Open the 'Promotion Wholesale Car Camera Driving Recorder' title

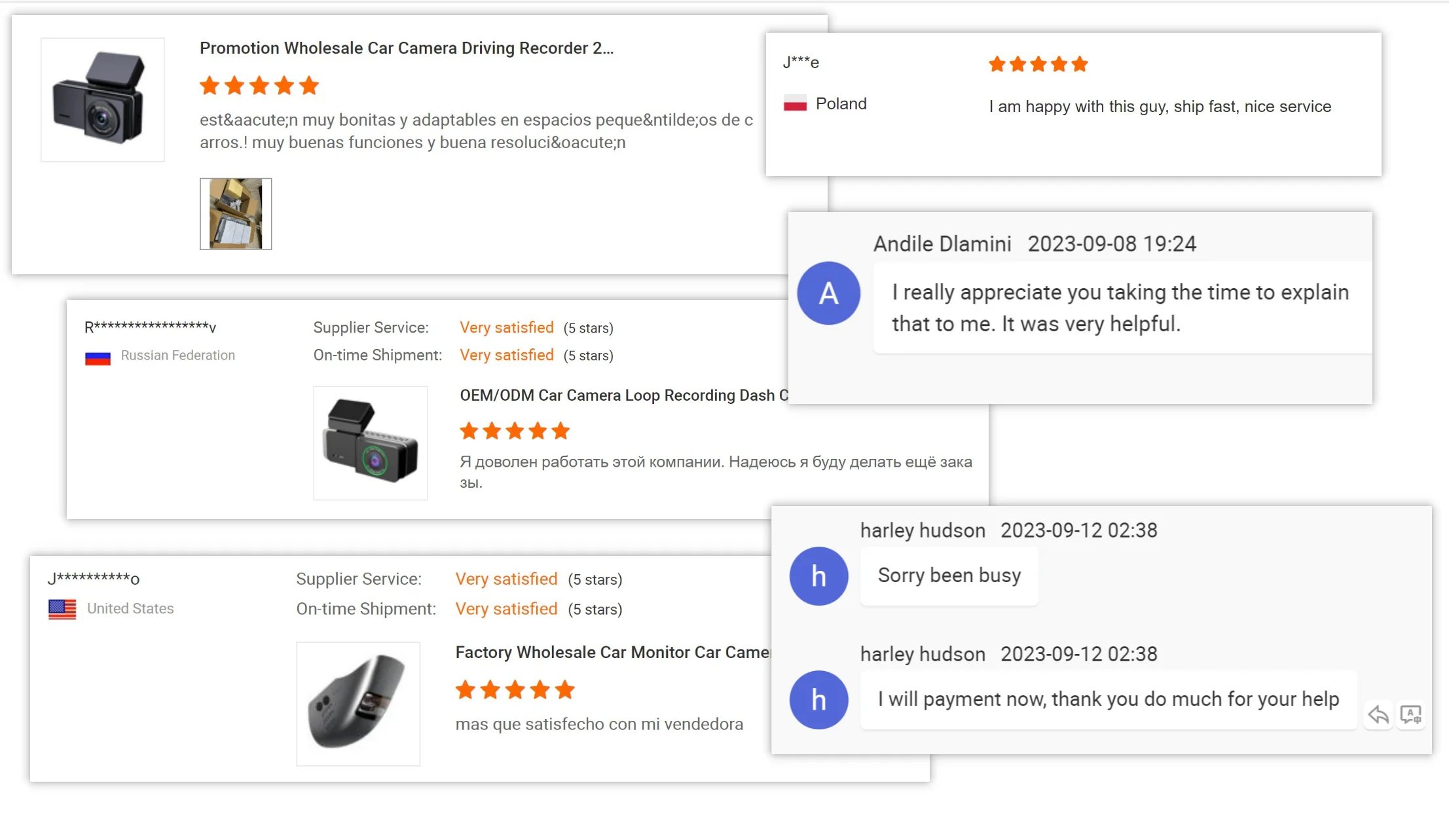pos(407,48)
